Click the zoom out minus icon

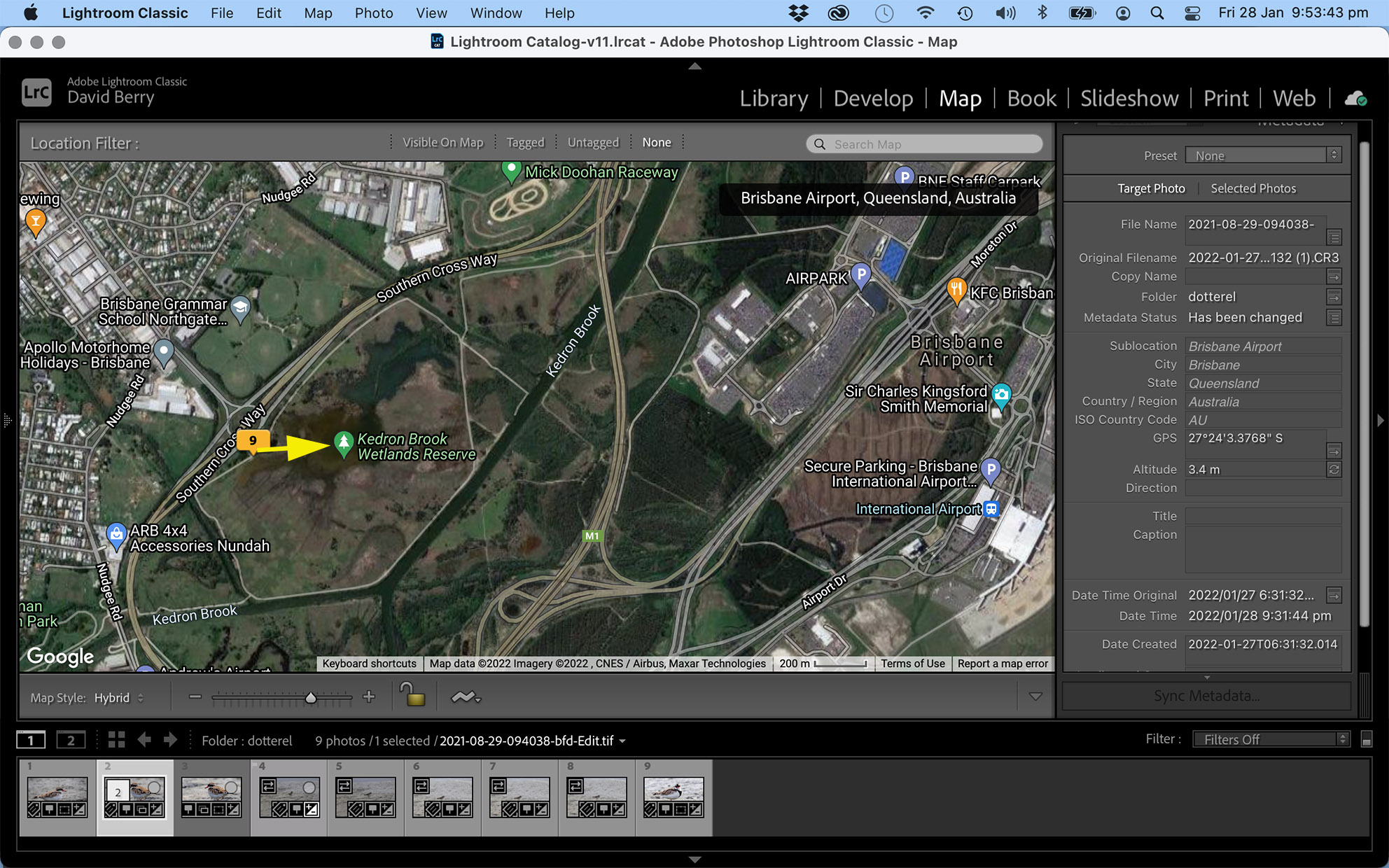[195, 696]
